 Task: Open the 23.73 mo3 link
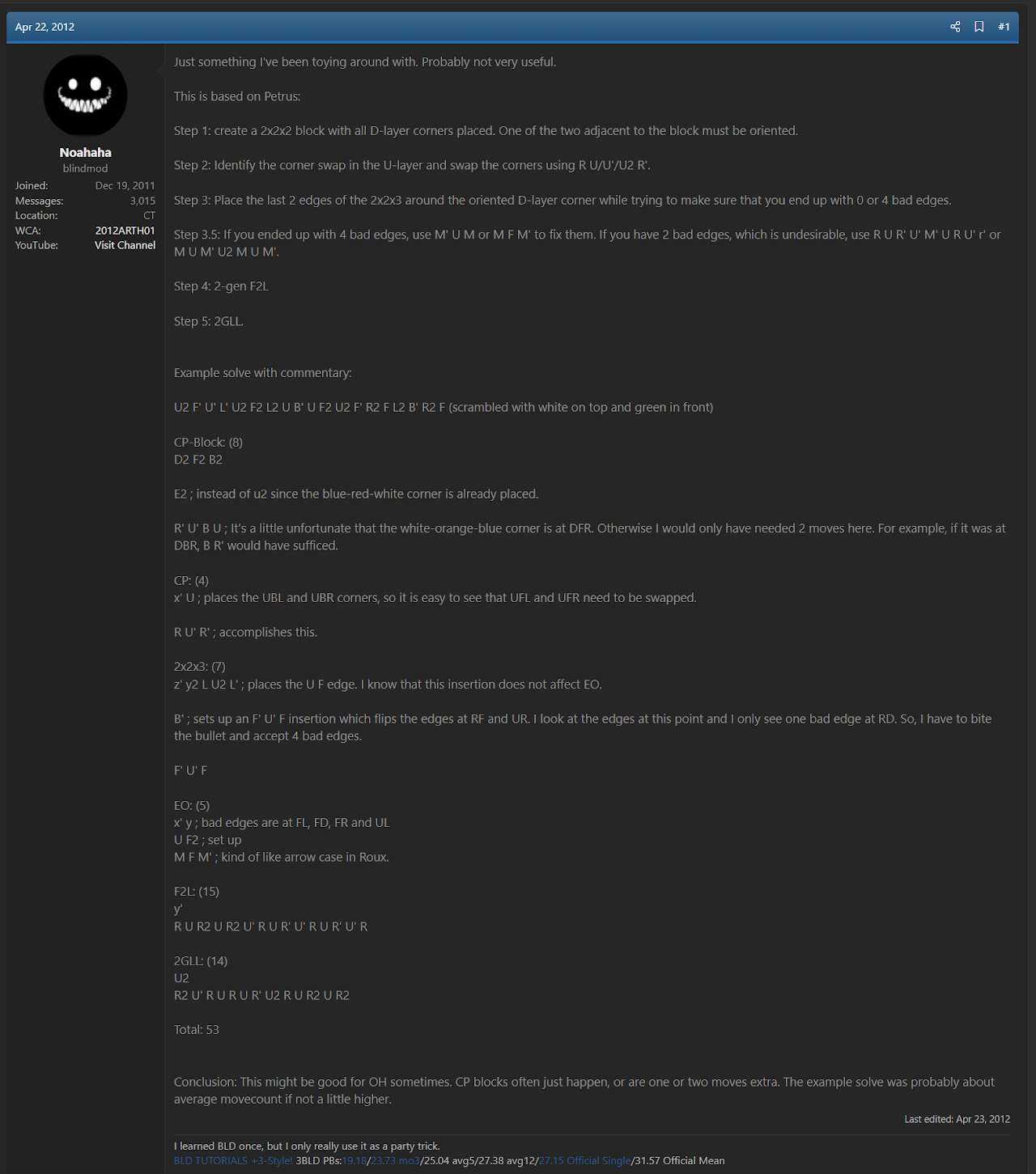pos(395,1160)
